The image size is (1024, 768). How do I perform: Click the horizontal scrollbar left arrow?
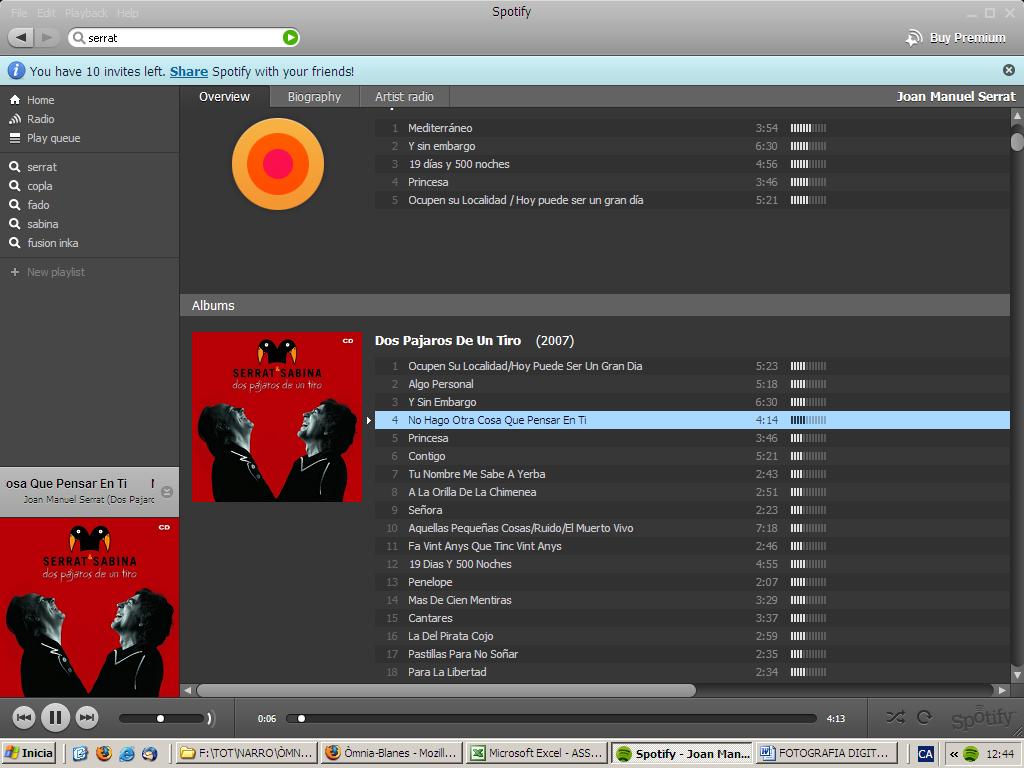pos(188,690)
